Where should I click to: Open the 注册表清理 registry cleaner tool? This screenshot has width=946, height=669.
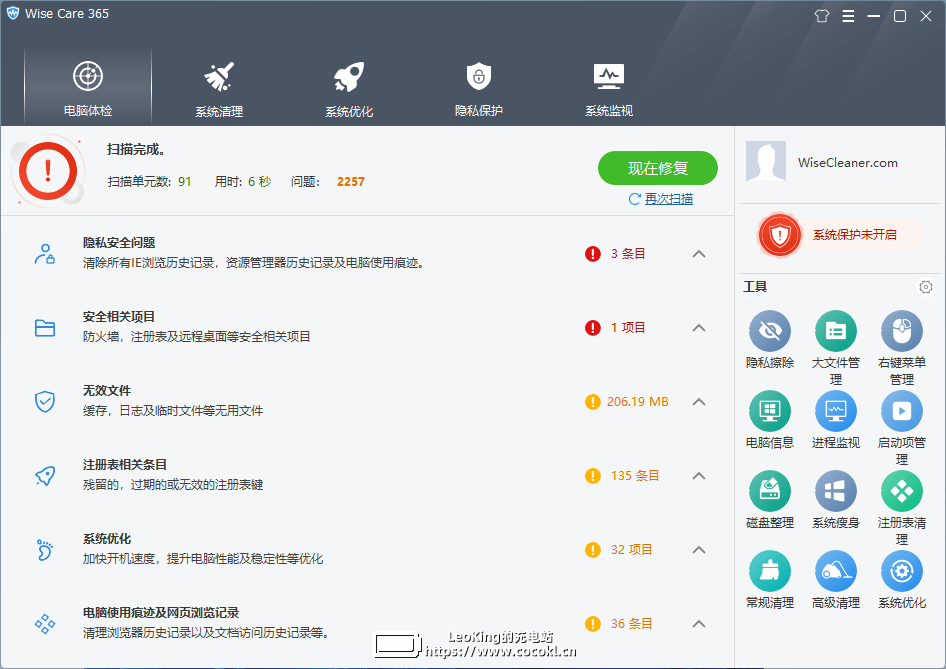[901, 491]
